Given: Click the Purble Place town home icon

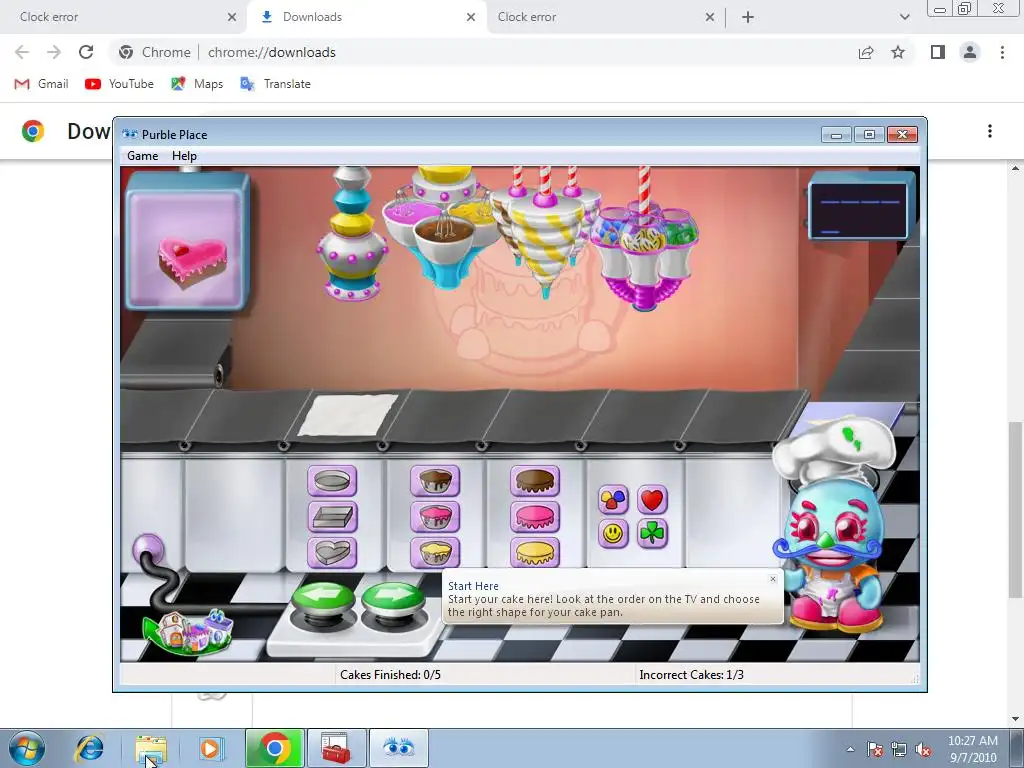Looking at the screenshot, I should tap(189, 632).
